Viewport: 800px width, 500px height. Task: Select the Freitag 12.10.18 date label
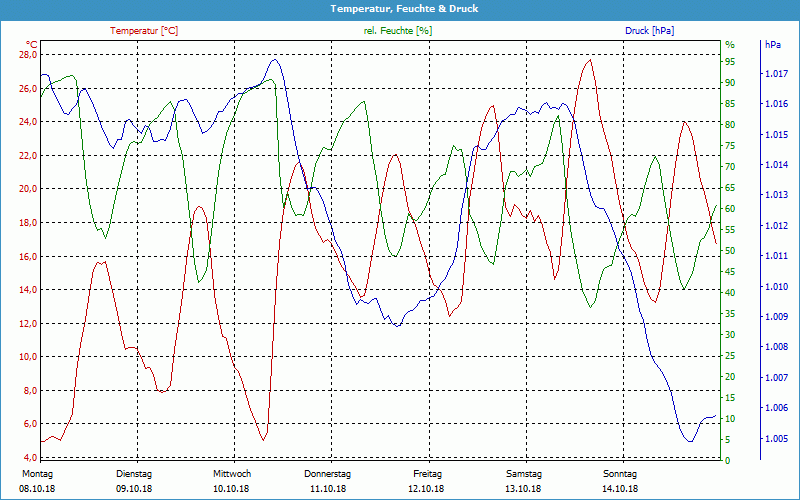tap(426, 481)
